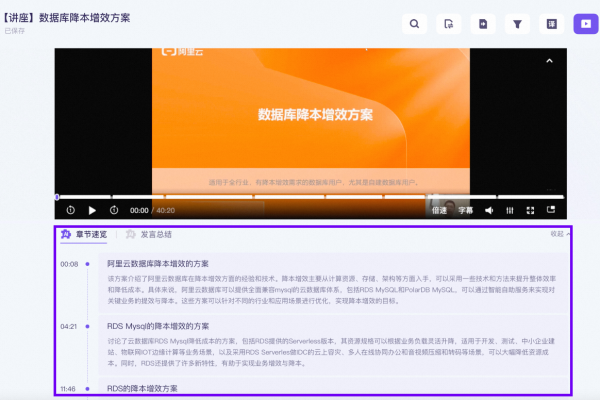The image size is (600, 400).
Task: Jump to the 11:46 chapter timestamp
Action: tap(68, 389)
